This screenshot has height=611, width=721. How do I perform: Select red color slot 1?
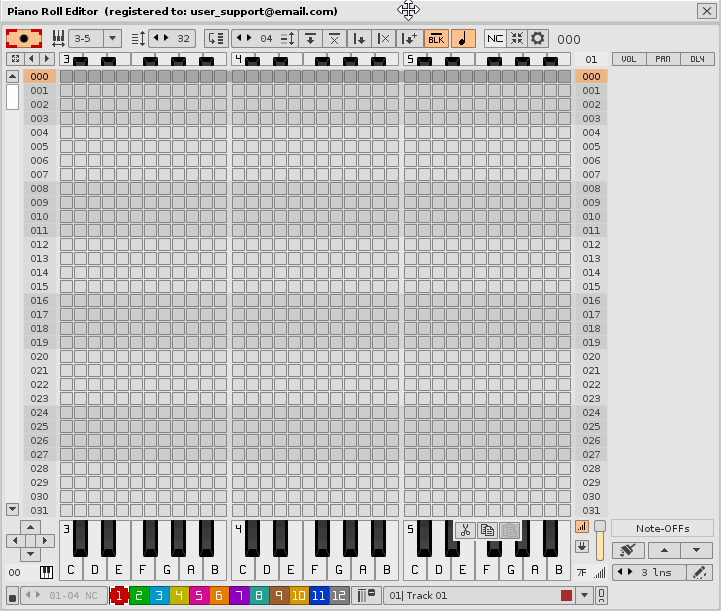pyautogui.click(x=119, y=596)
